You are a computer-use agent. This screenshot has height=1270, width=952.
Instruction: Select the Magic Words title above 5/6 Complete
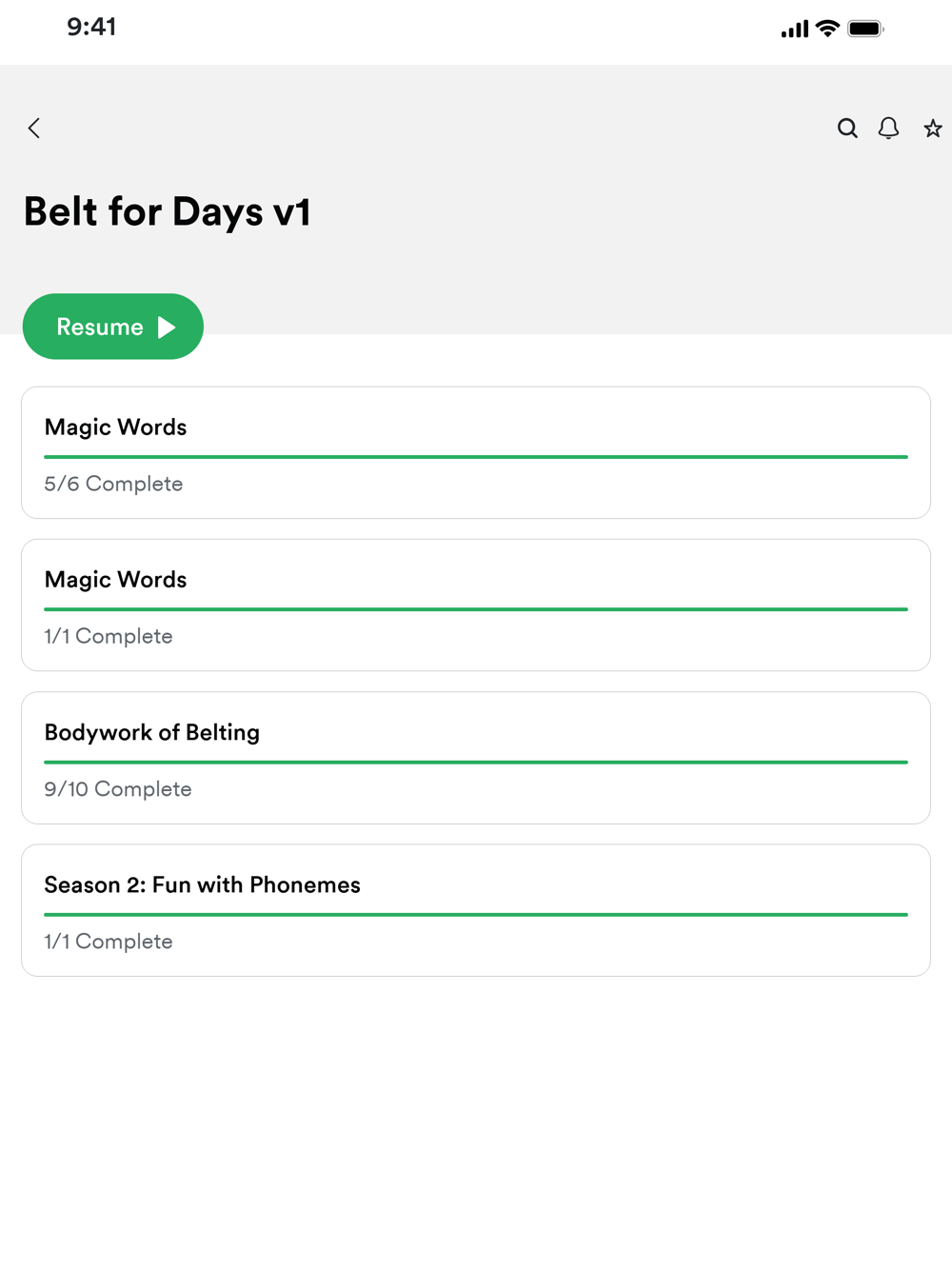[115, 427]
